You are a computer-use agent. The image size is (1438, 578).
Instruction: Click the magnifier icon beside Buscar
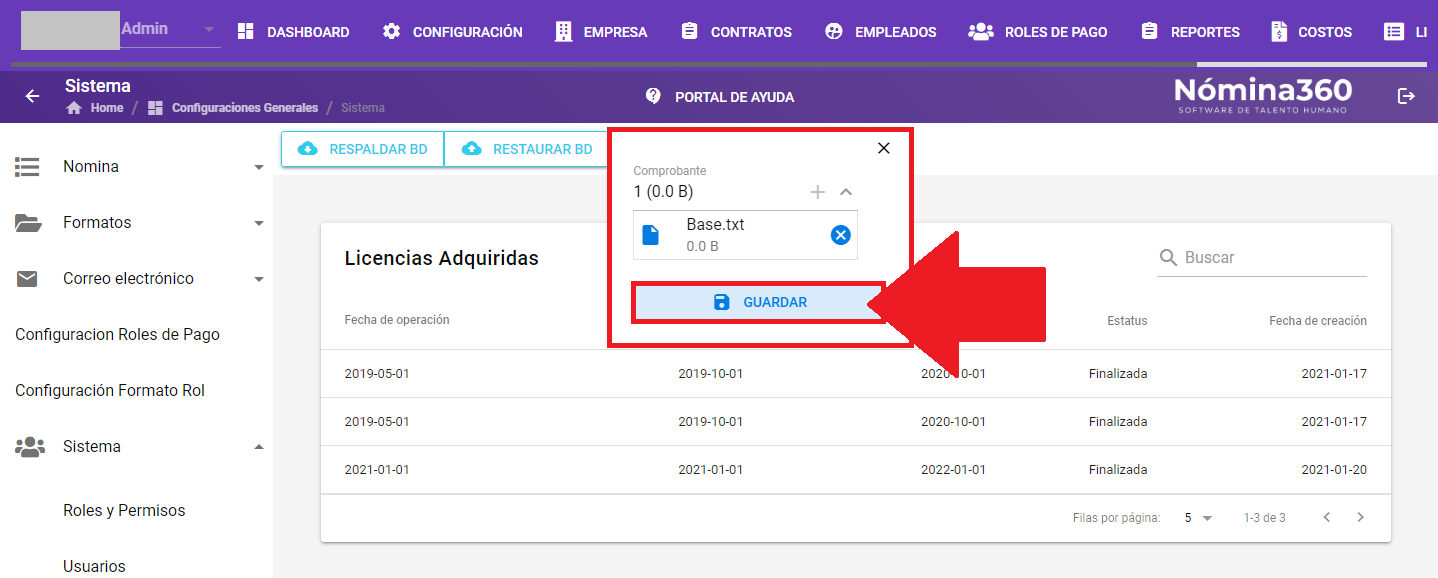click(x=1168, y=258)
